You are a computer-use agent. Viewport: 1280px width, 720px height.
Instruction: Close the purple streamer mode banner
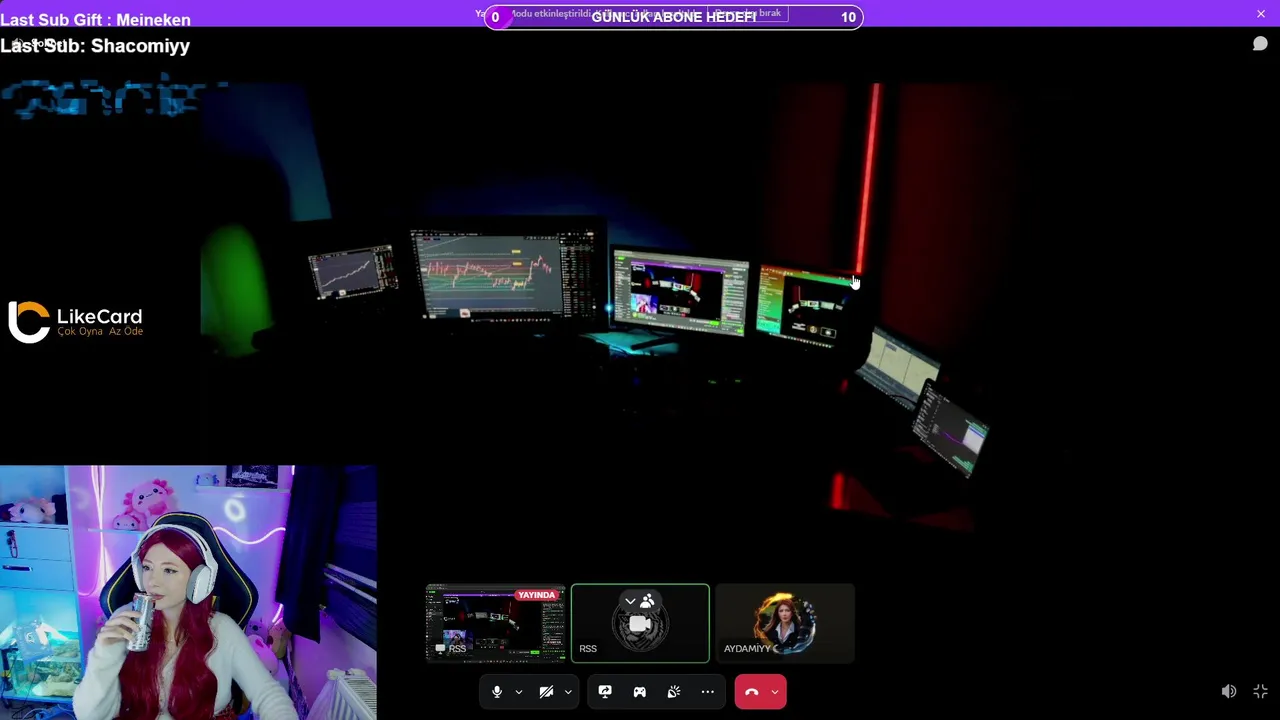[x=1261, y=14]
